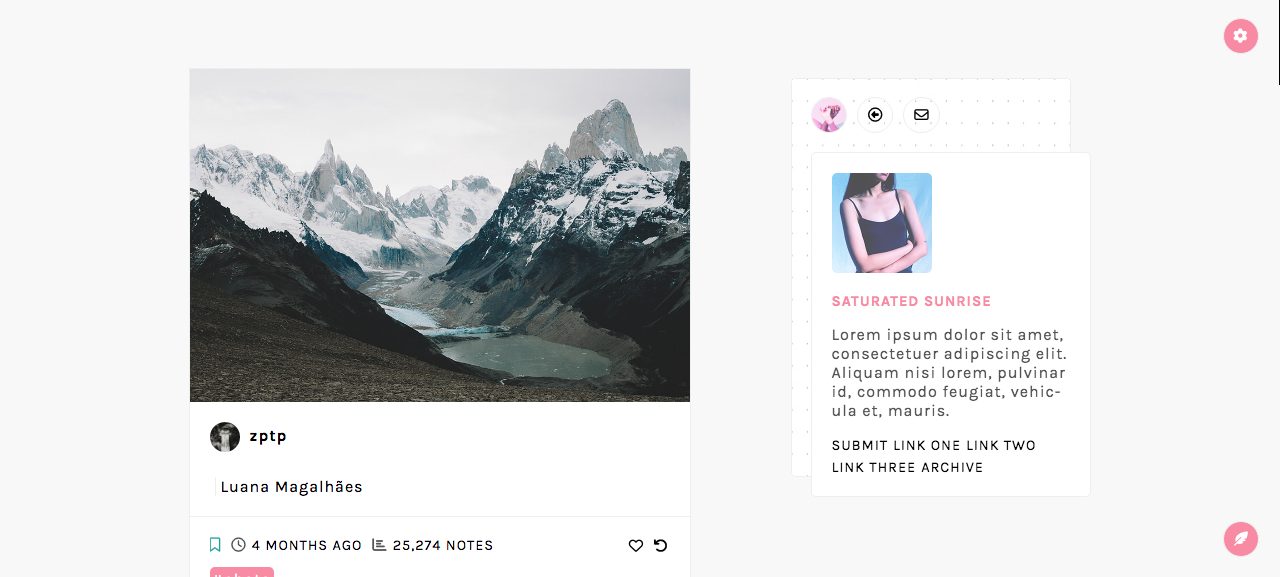Click the pink tag under post footer

[x=242, y=572]
